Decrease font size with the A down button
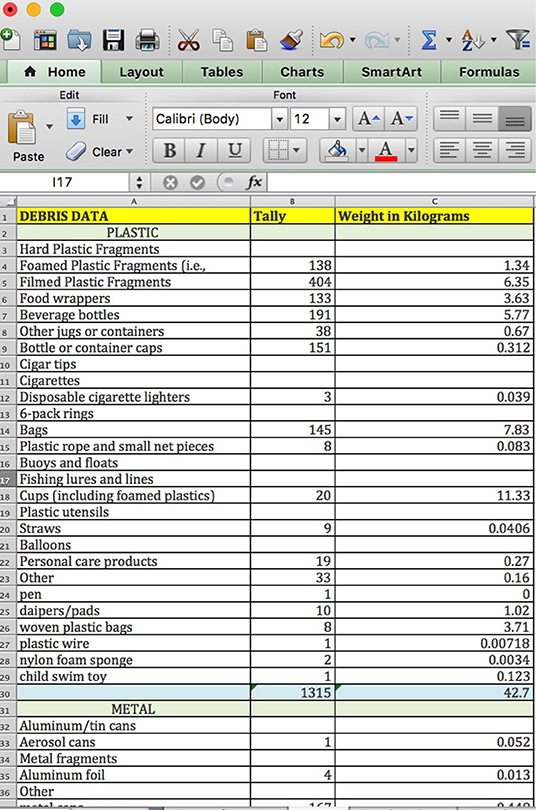Viewport: 536px width, 810px height. (401, 119)
